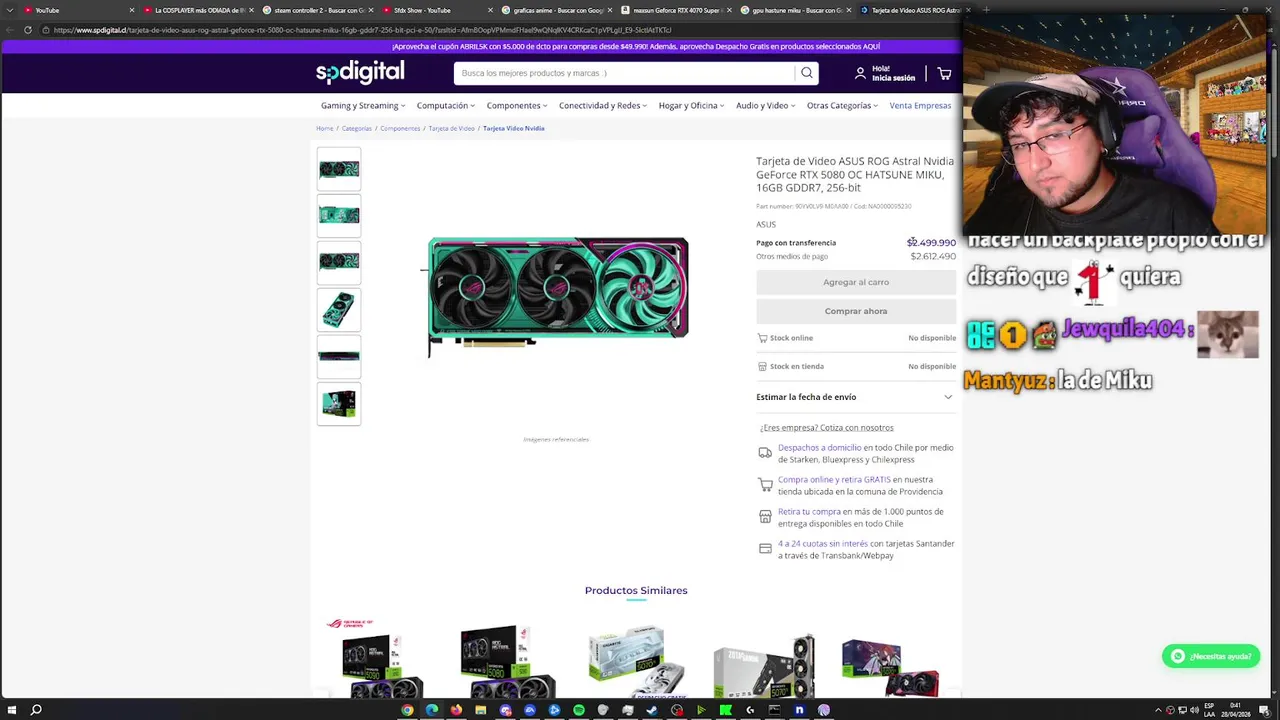Click the card icon next to cuotas sin interés
The height and width of the screenshot is (720, 1280).
point(765,549)
